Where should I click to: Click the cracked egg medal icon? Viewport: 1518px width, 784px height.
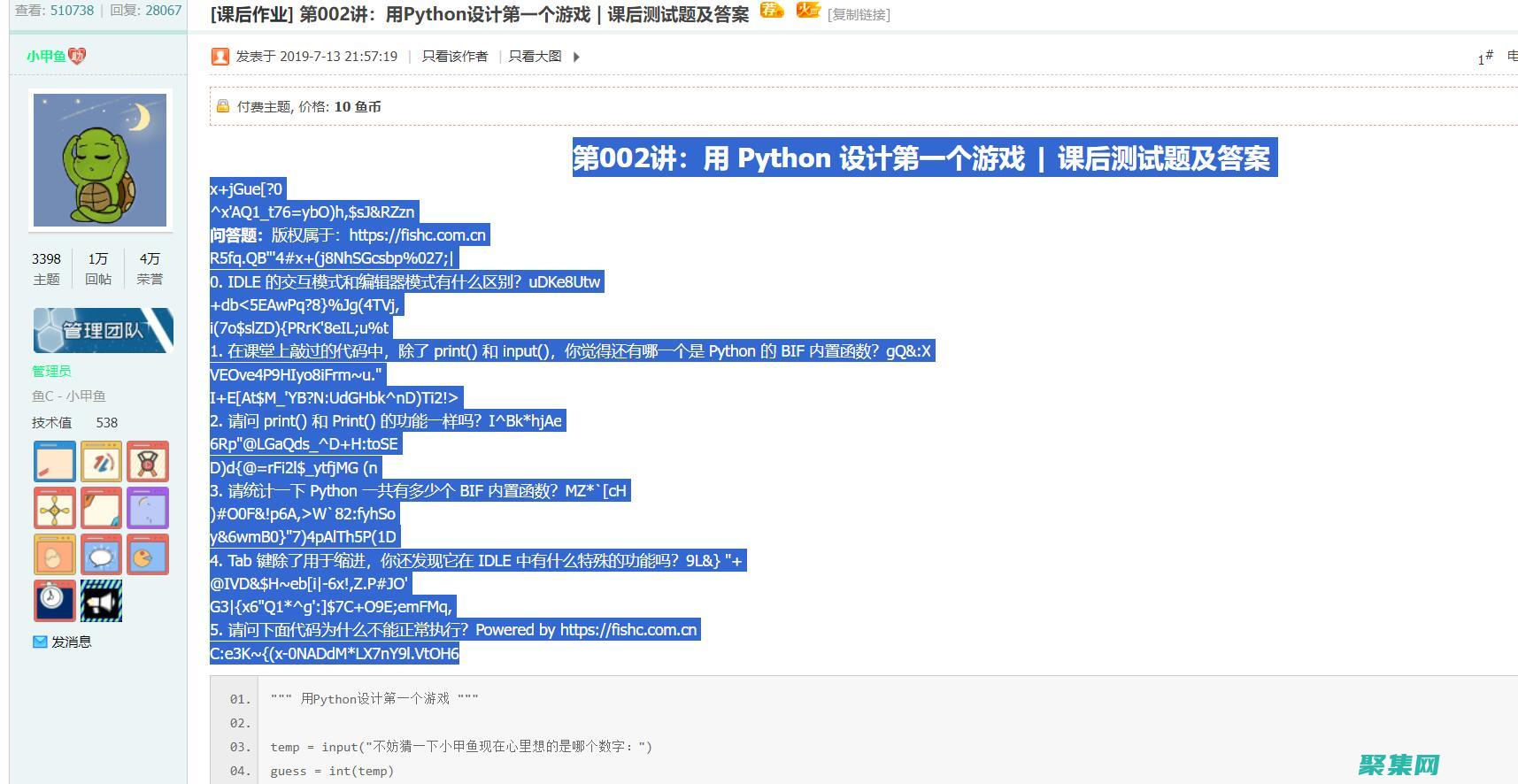54,555
